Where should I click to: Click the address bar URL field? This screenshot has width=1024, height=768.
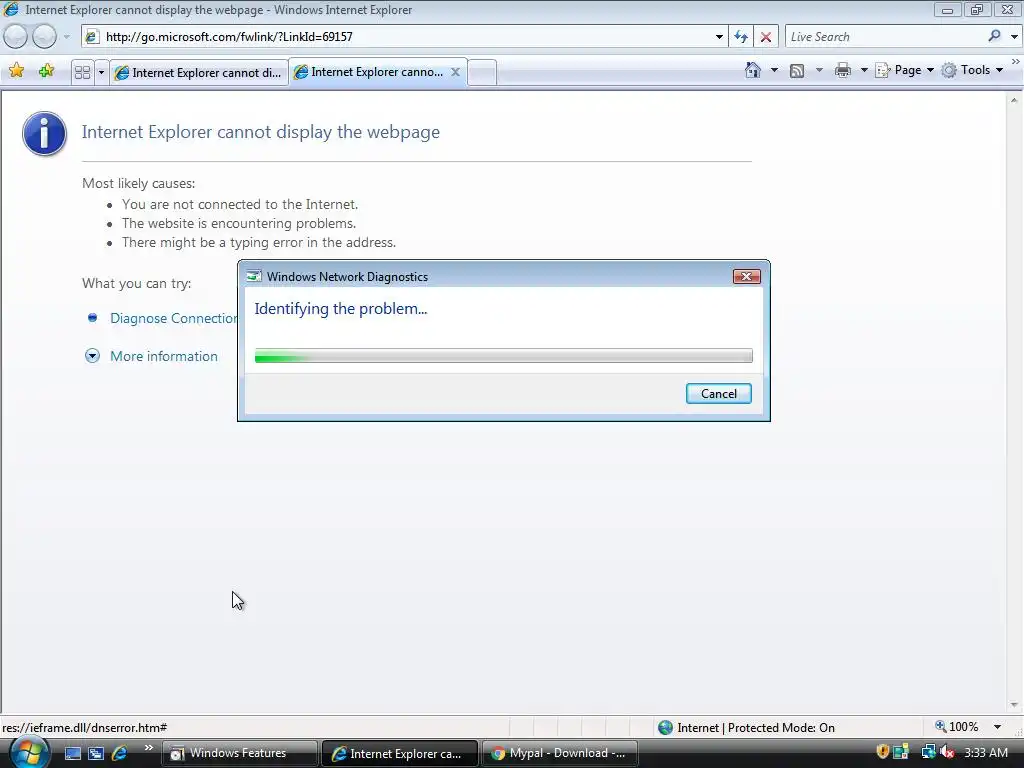[405, 37]
